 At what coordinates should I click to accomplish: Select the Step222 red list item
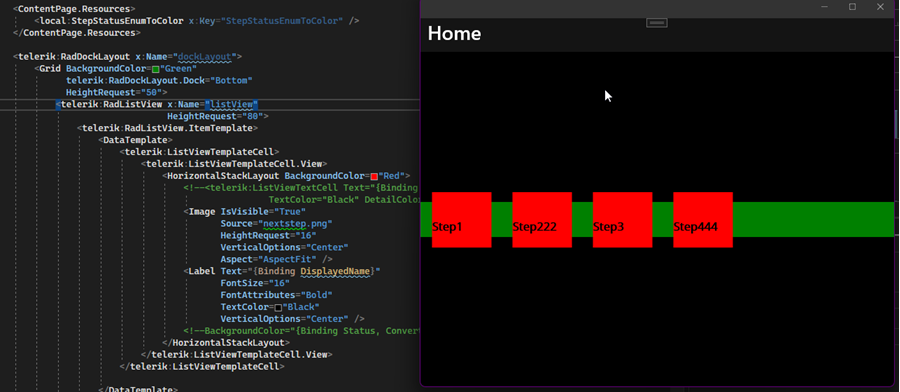coord(542,220)
